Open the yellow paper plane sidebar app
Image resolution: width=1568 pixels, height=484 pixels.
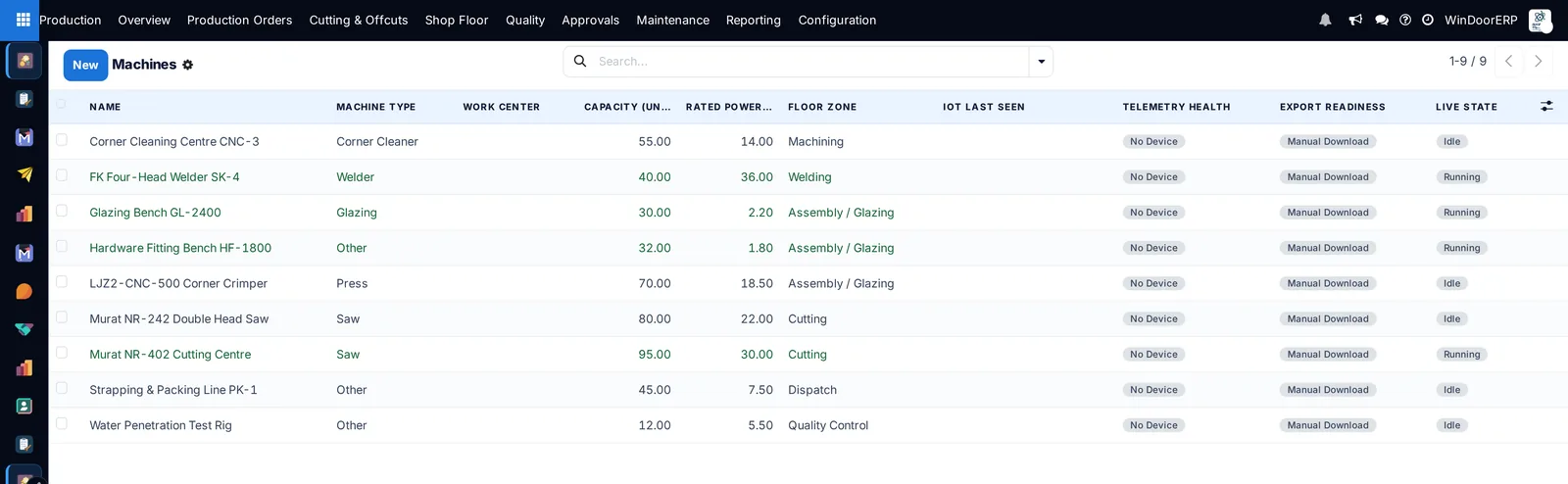pyautogui.click(x=24, y=175)
